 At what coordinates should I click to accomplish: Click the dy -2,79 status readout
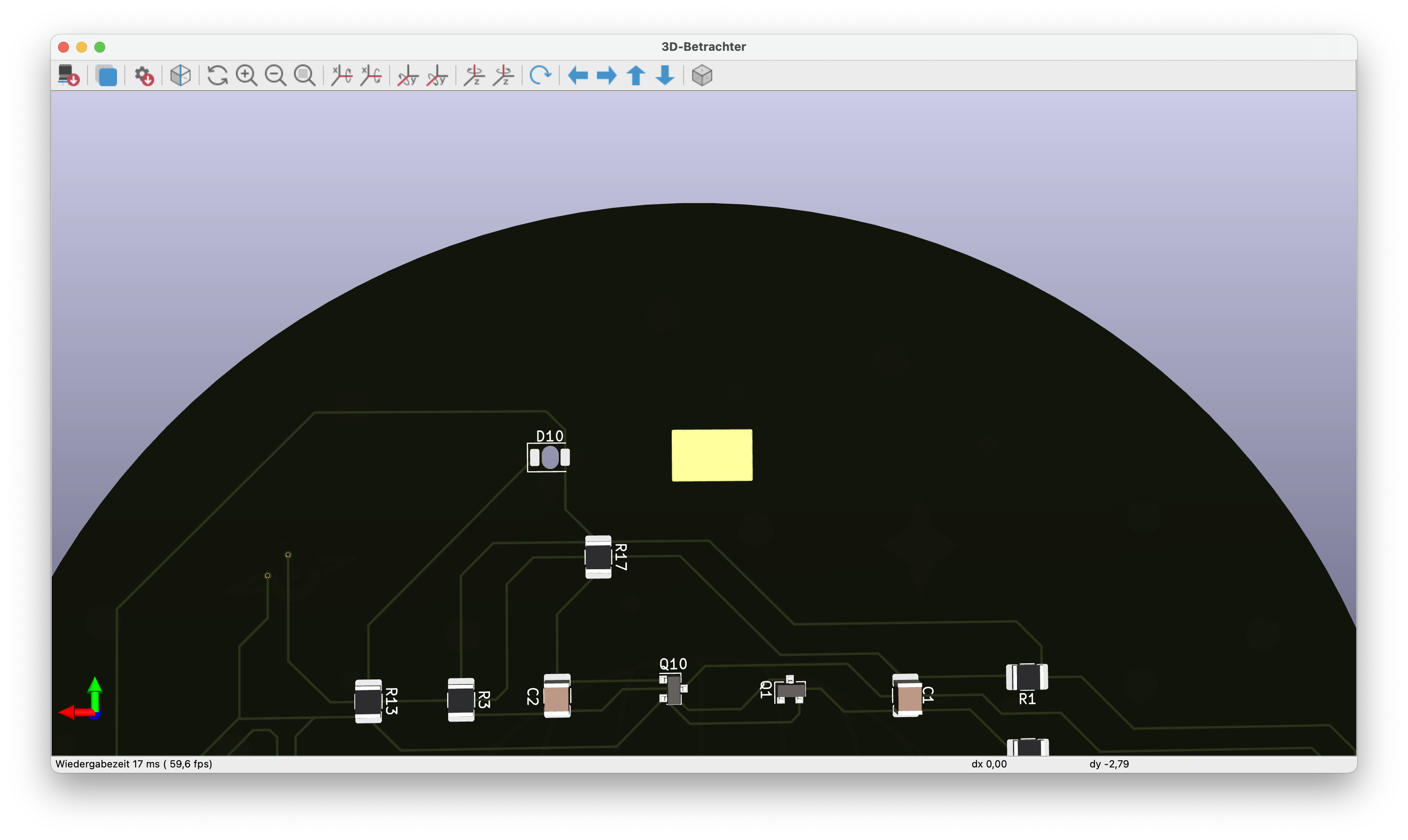pos(1109,764)
